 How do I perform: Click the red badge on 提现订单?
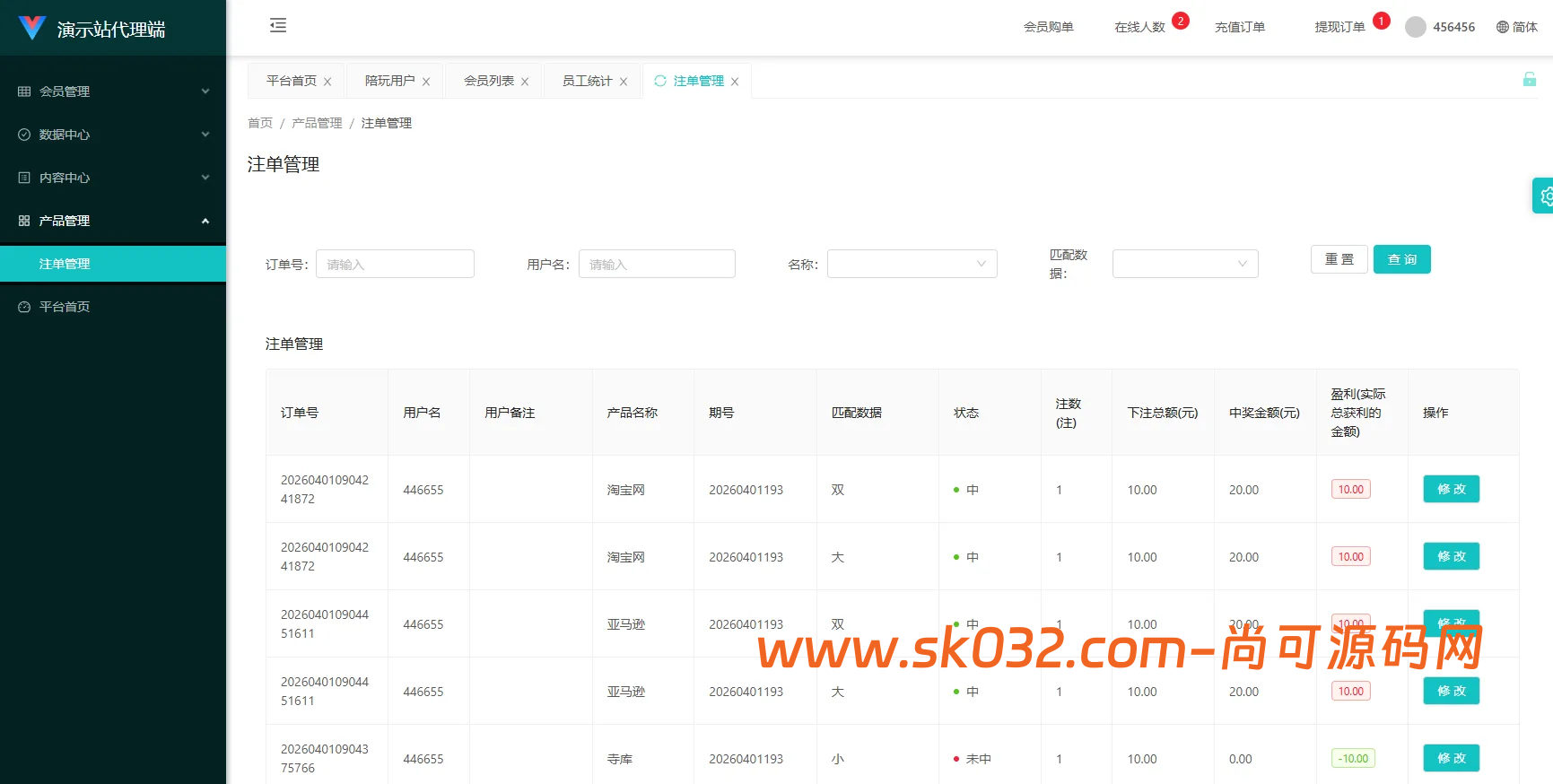point(1382,21)
